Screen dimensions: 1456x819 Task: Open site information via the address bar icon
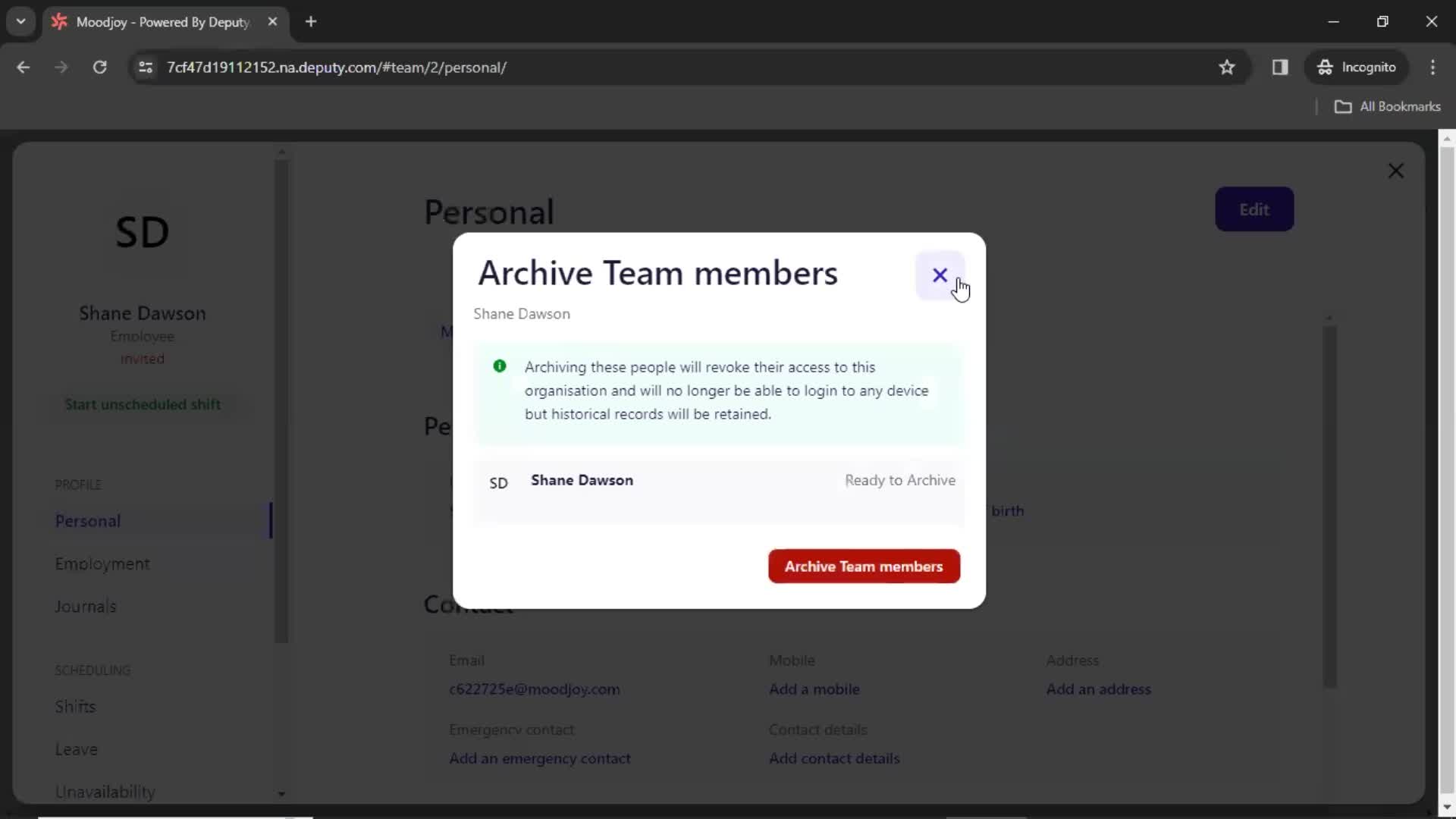click(x=145, y=67)
